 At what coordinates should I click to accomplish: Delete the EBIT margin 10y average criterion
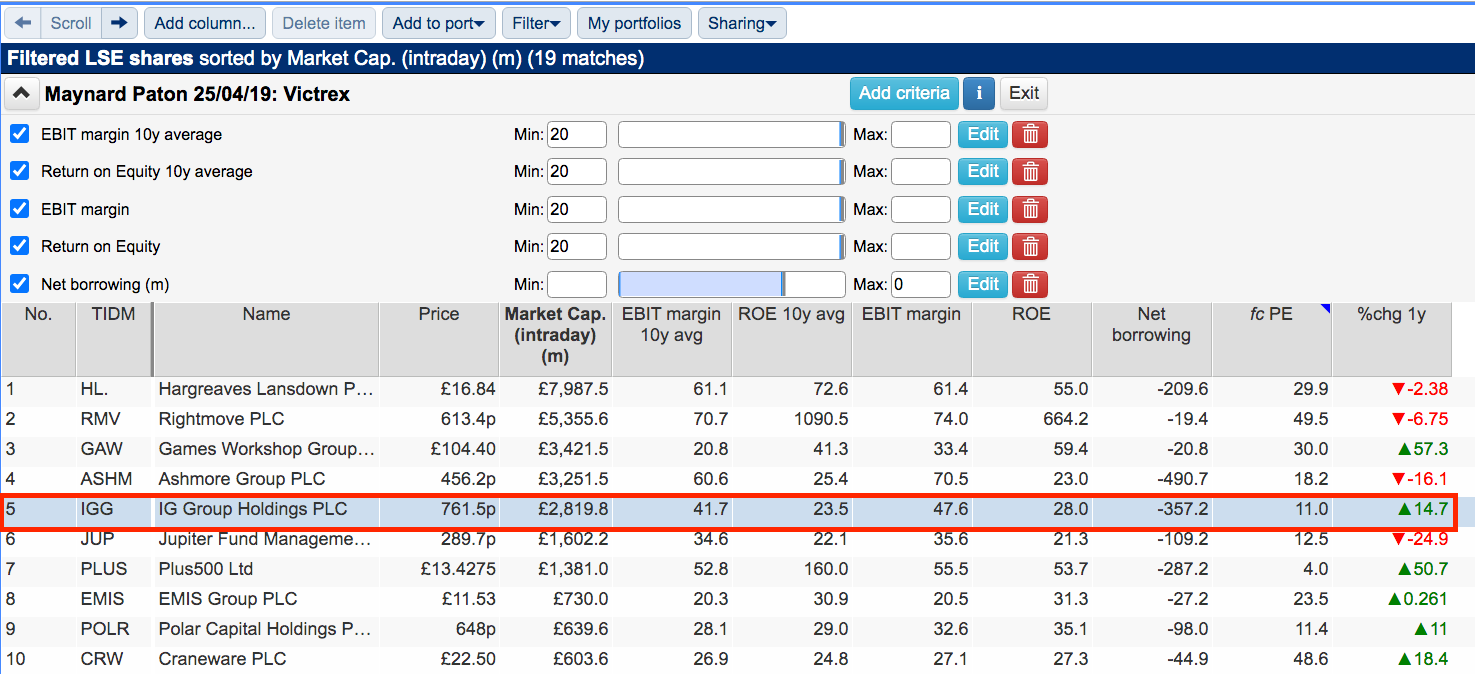(x=1030, y=134)
